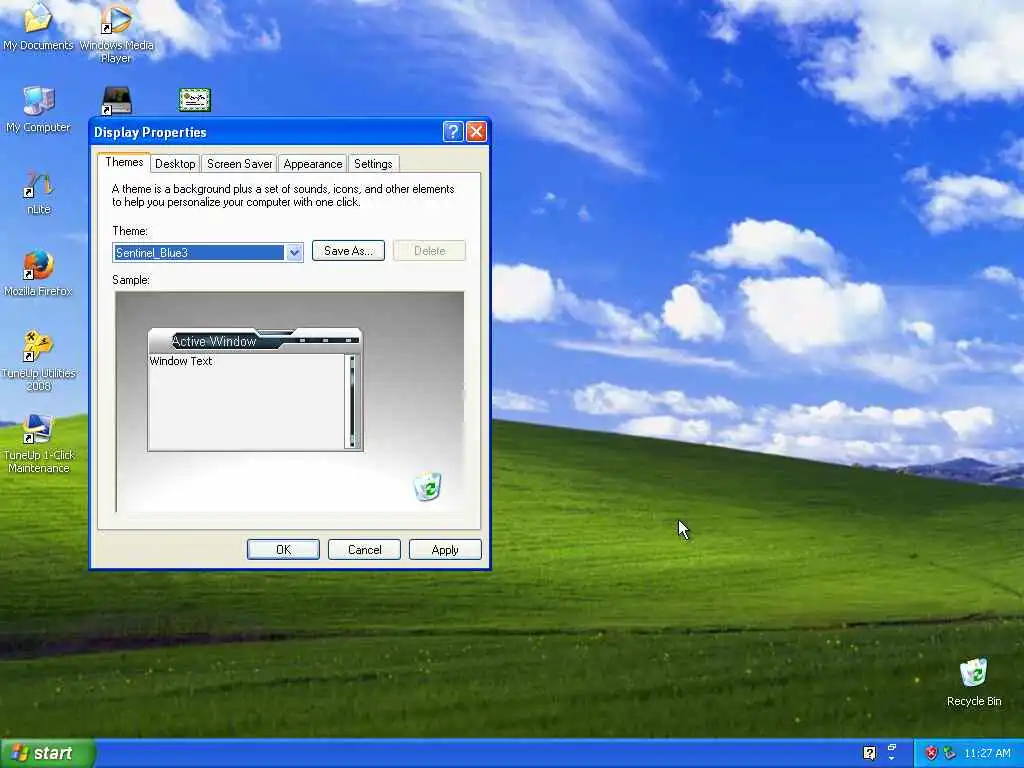
Task: Expand the Theme dropdown arrow
Action: pos(294,252)
